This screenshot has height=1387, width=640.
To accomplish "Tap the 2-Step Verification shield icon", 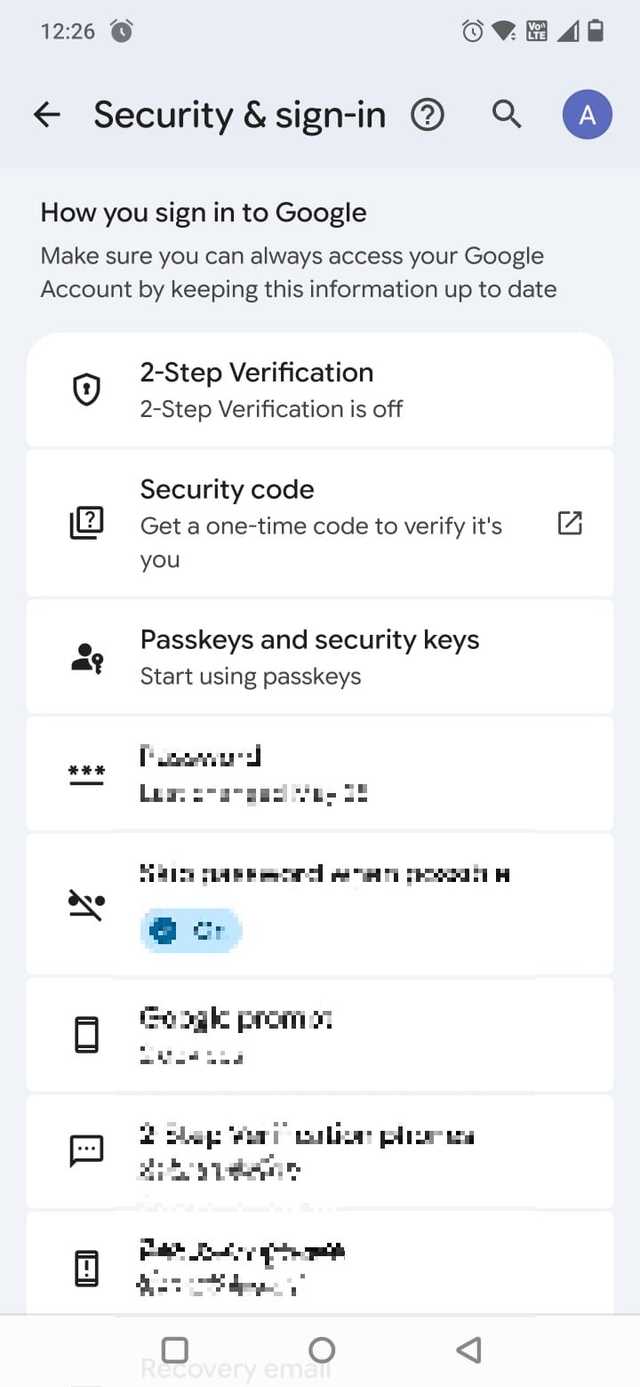I will pyautogui.click(x=87, y=390).
